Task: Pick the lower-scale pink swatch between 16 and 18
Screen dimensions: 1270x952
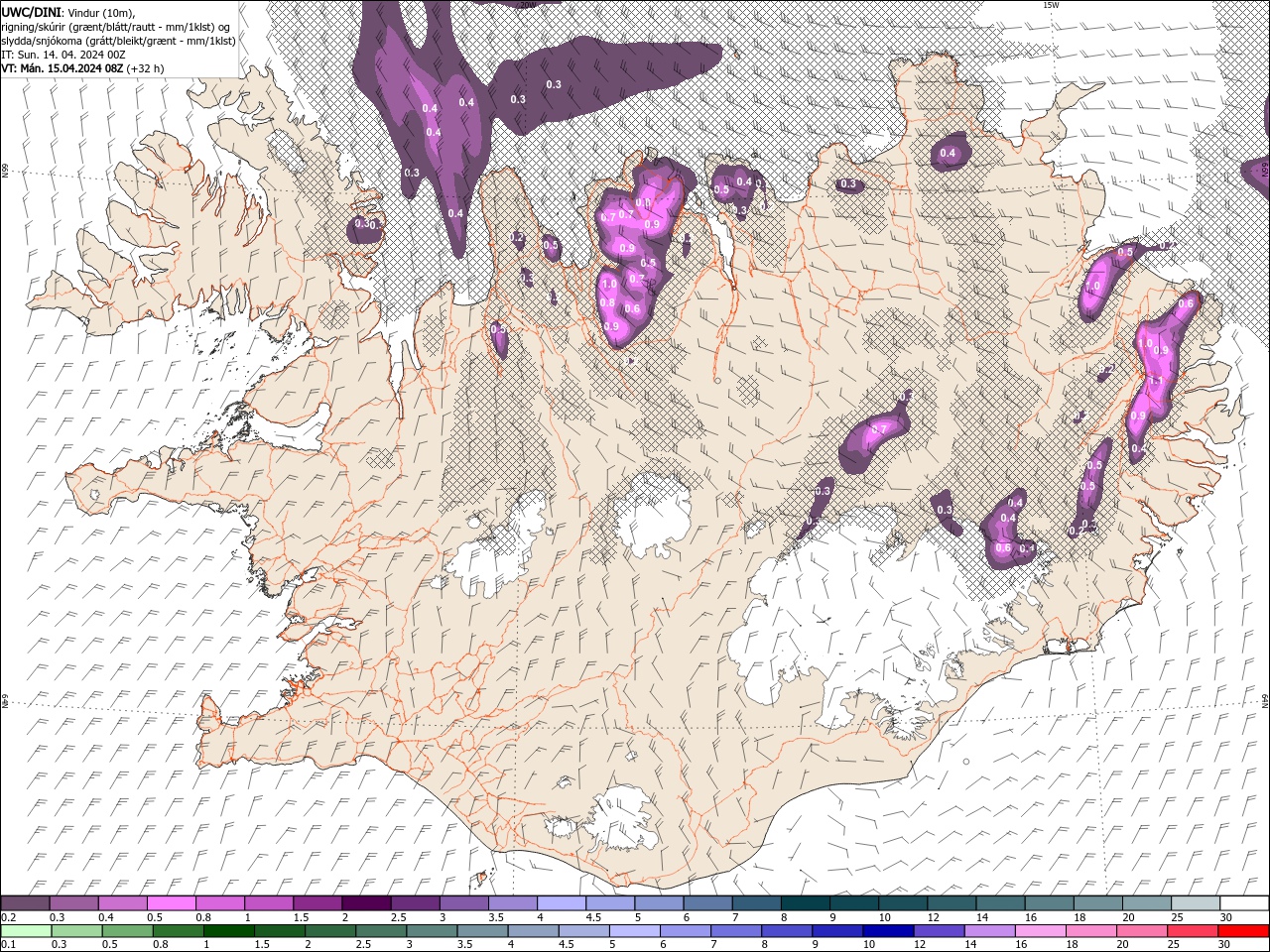Action: tap(1040, 930)
